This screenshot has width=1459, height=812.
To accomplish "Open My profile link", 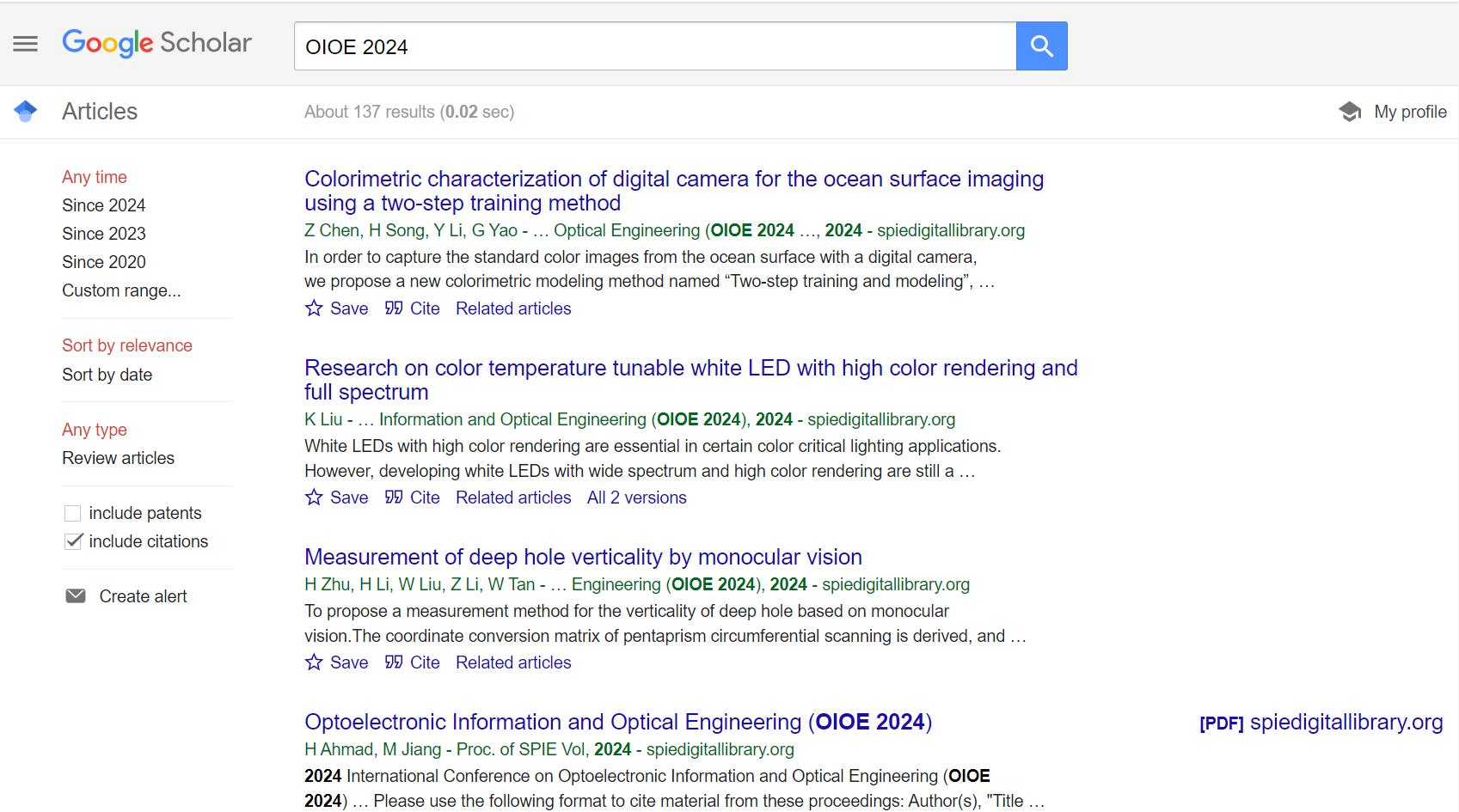I will (1410, 112).
